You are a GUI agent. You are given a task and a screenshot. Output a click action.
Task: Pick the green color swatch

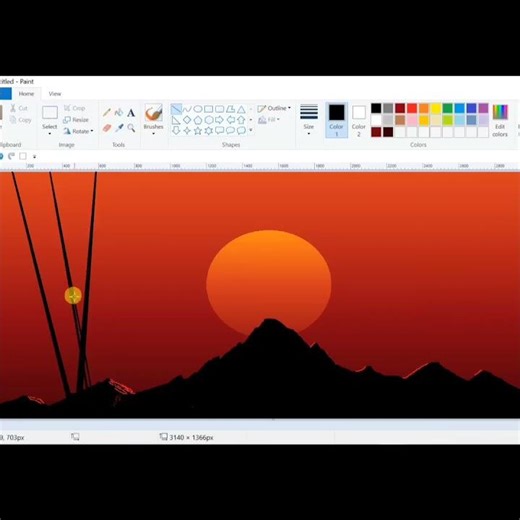(448, 108)
